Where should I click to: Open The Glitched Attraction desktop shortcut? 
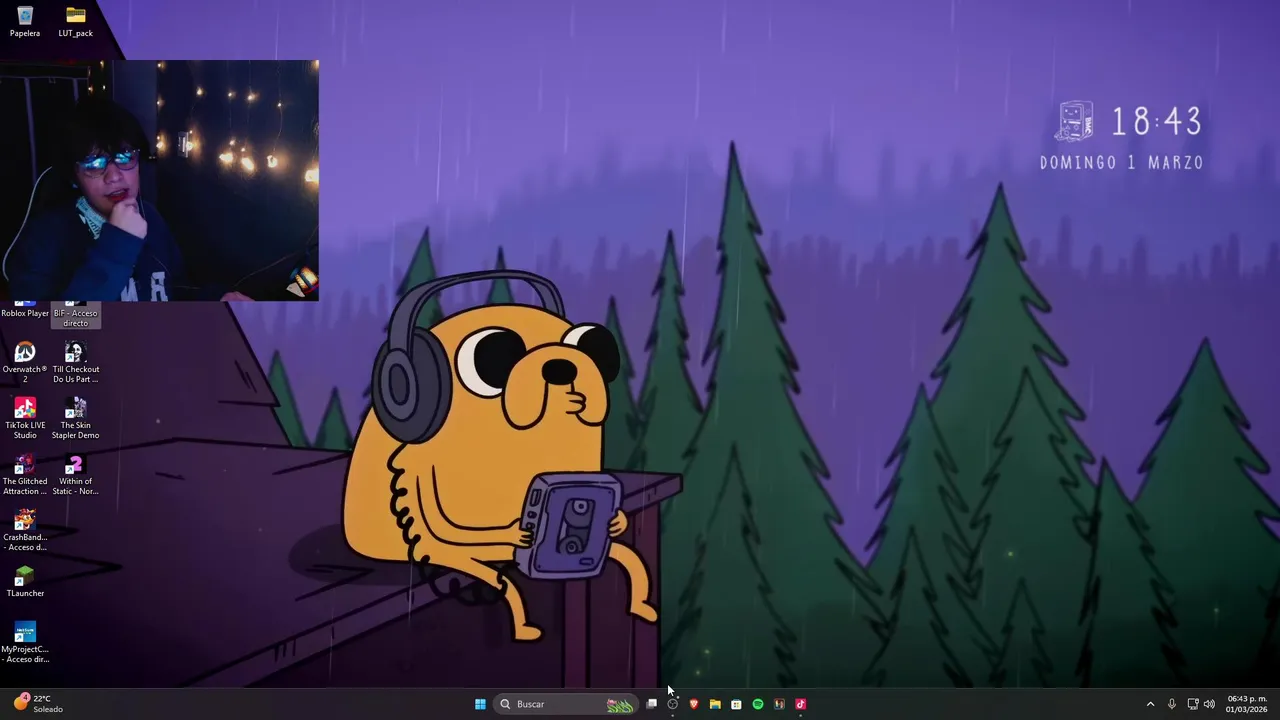(25, 474)
